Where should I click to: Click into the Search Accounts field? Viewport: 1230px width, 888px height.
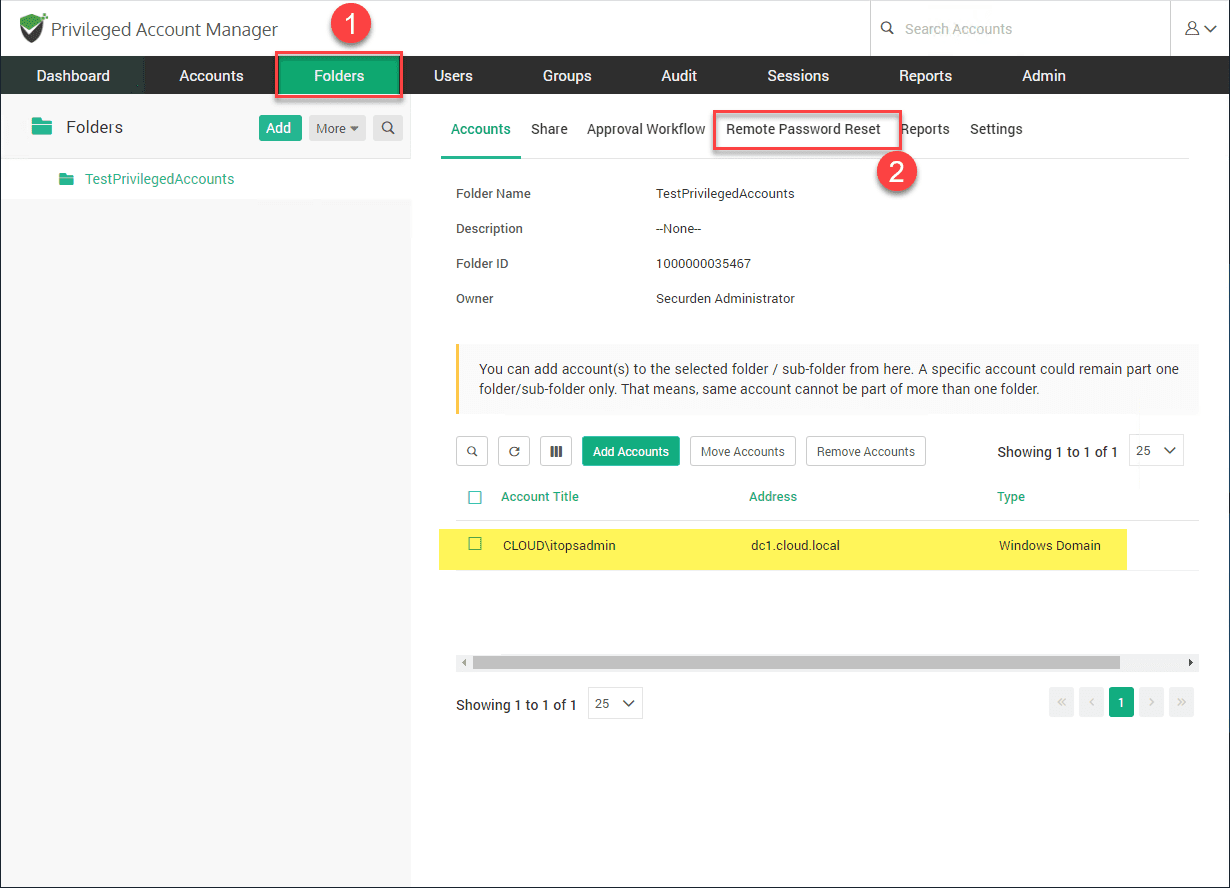click(1030, 29)
